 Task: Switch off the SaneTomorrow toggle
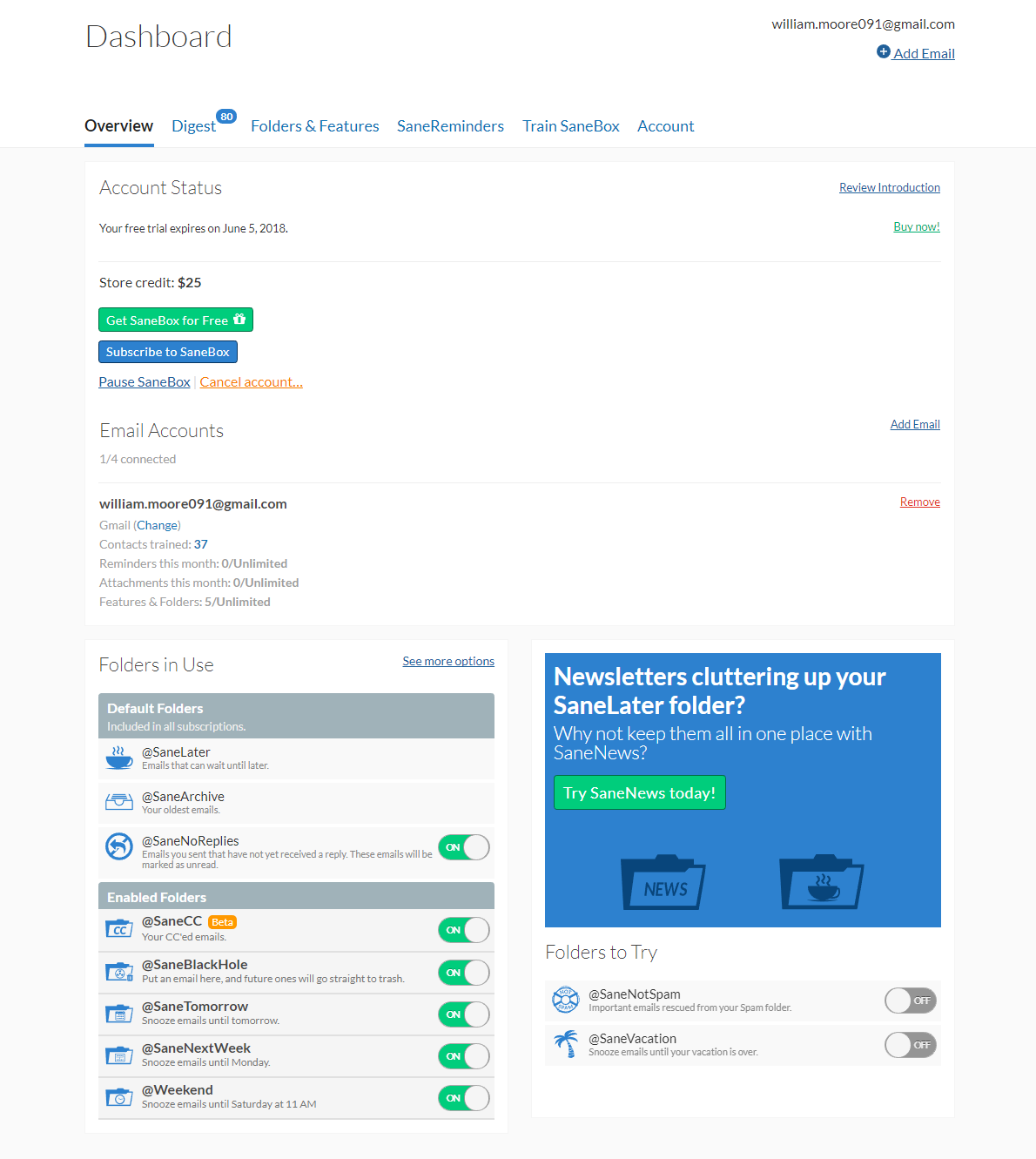tap(464, 1014)
